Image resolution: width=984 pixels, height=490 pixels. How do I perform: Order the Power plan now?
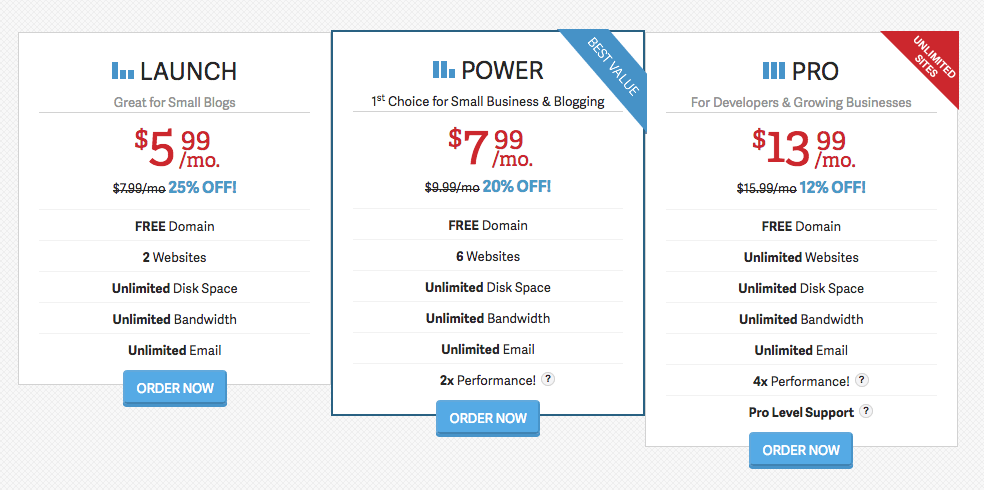point(488,418)
